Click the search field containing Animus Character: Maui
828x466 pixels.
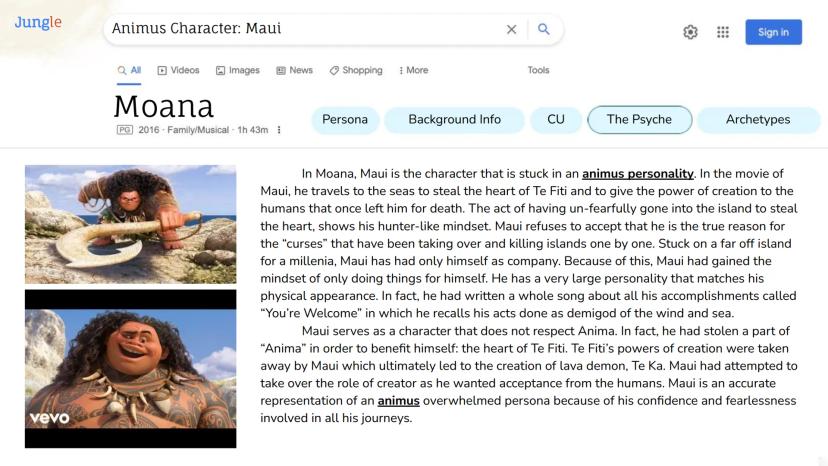tap(300, 30)
